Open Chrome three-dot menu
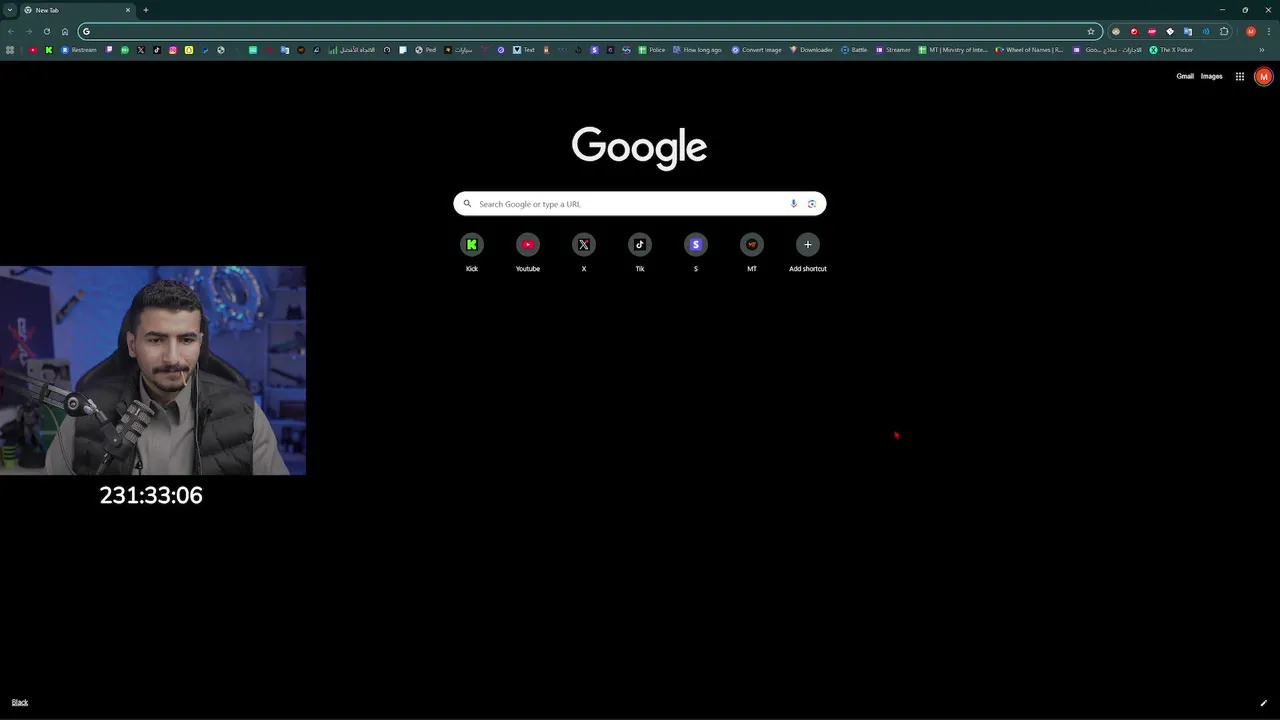This screenshot has height=720, width=1280. 1269,31
